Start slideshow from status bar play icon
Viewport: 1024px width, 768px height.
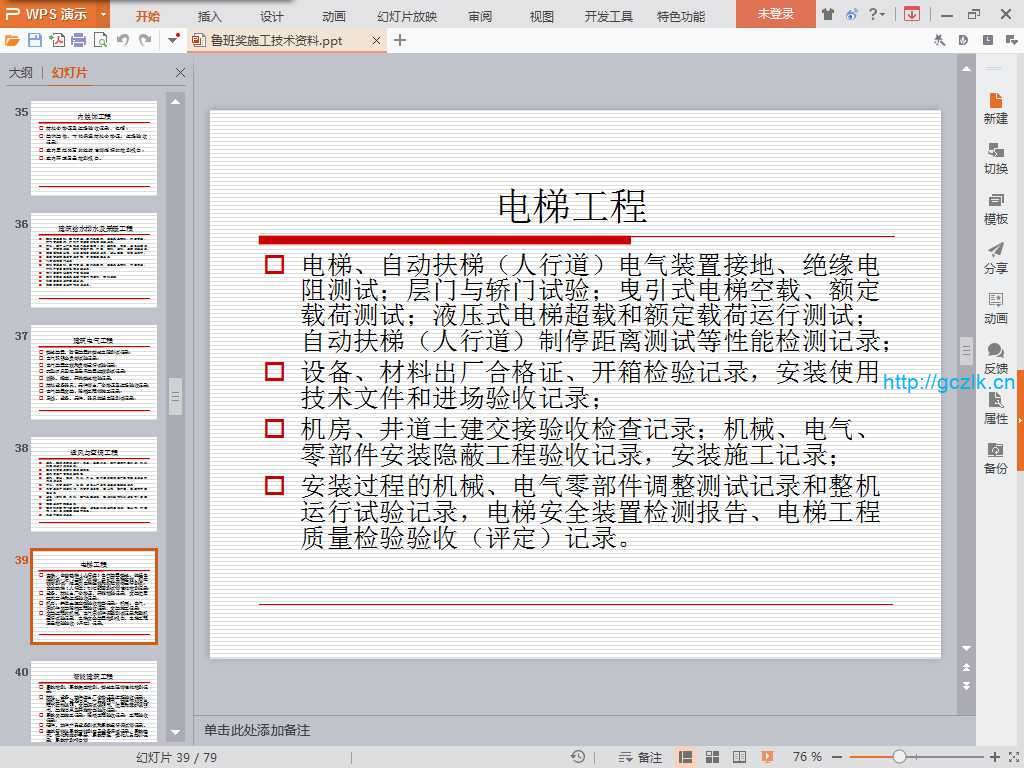coord(767,757)
